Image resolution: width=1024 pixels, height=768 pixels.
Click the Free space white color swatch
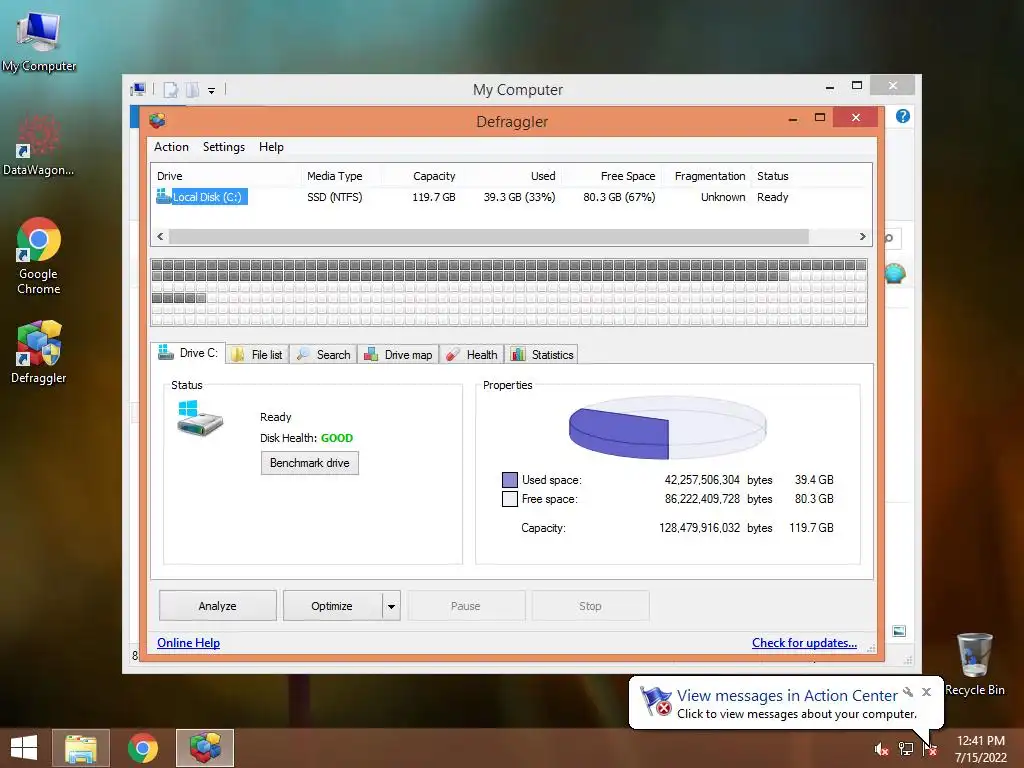pyautogui.click(x=510, y=499)
